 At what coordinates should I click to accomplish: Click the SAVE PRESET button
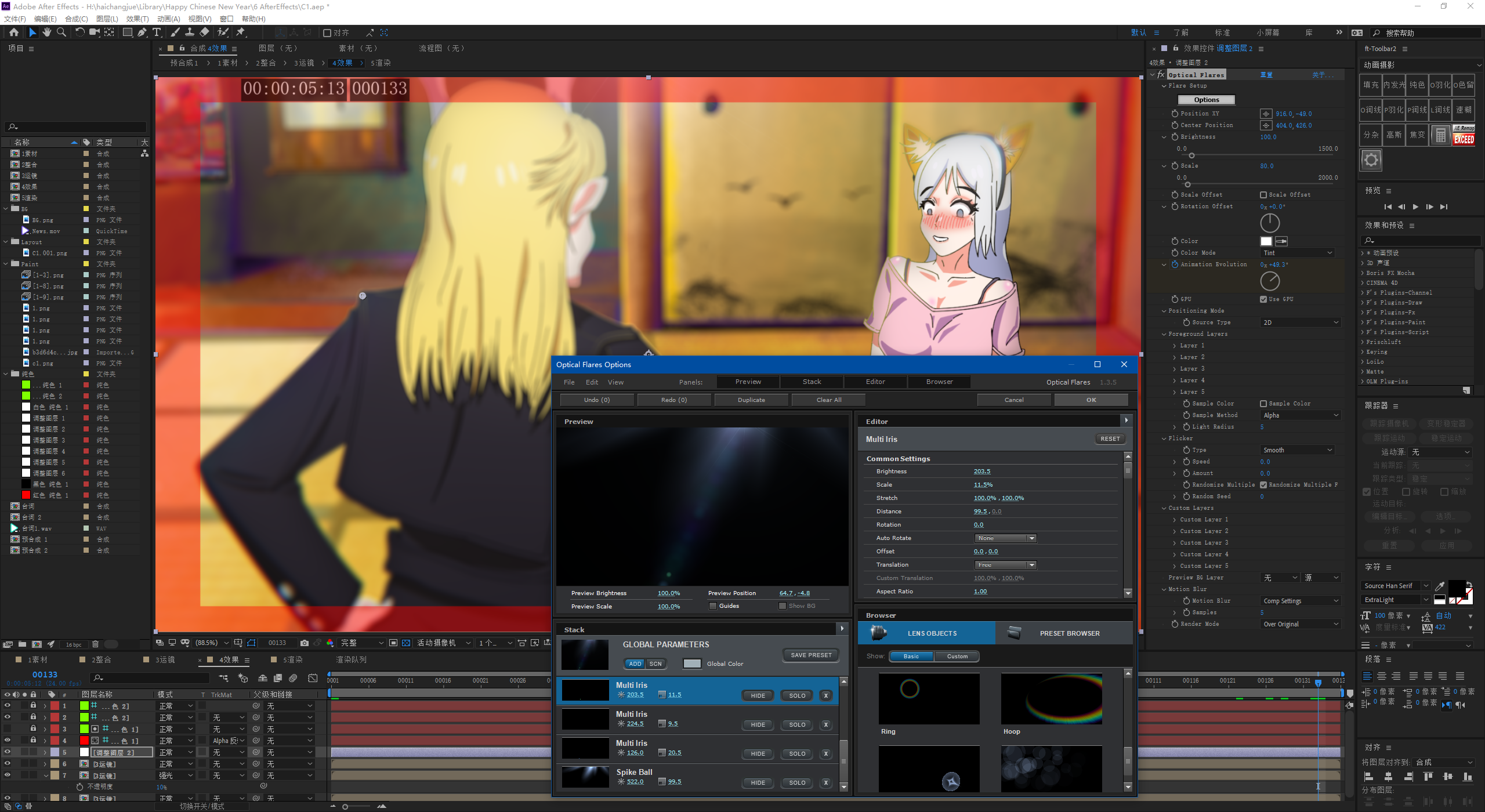point(811,655)
